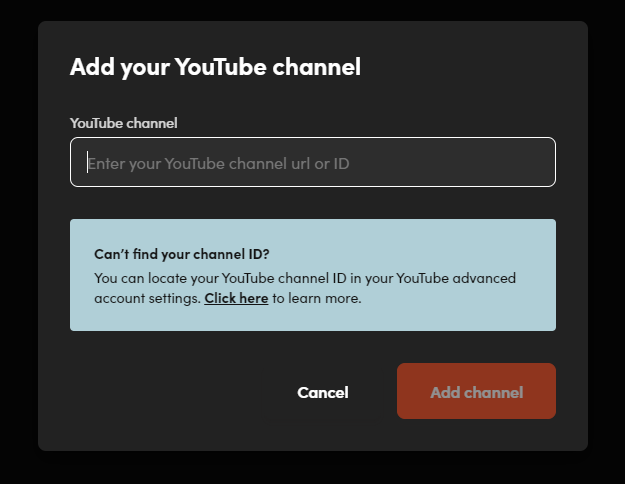Select the 'YouTube channel' field label
The height and width of the screenshot is (484, 625).
pyautogui.click(x=124, y=123)
